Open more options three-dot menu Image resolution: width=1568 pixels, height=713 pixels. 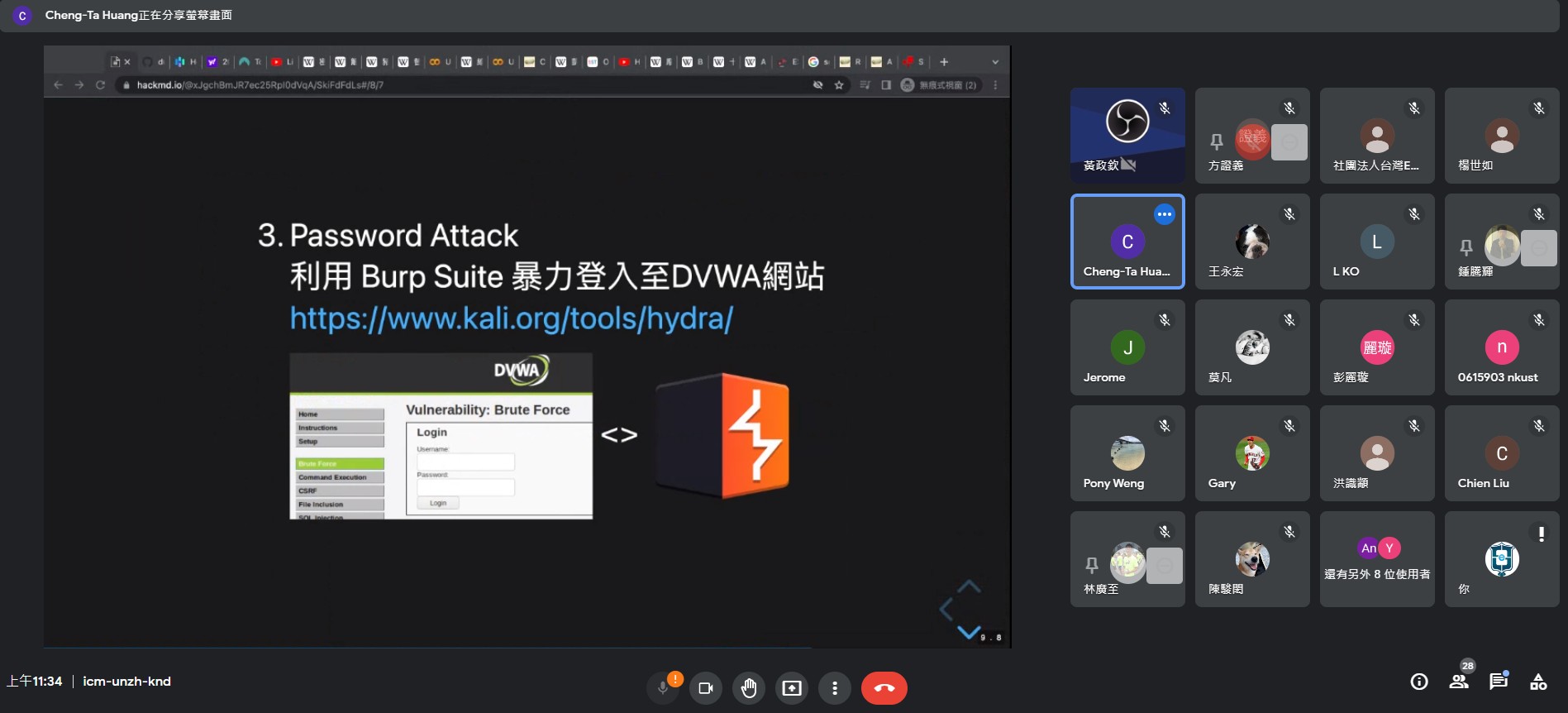835,688
